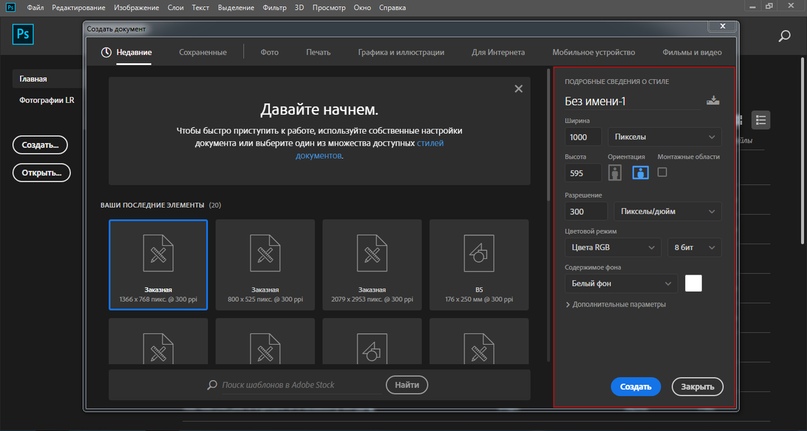Edit the Без имени-1 document name

[632, 101]
